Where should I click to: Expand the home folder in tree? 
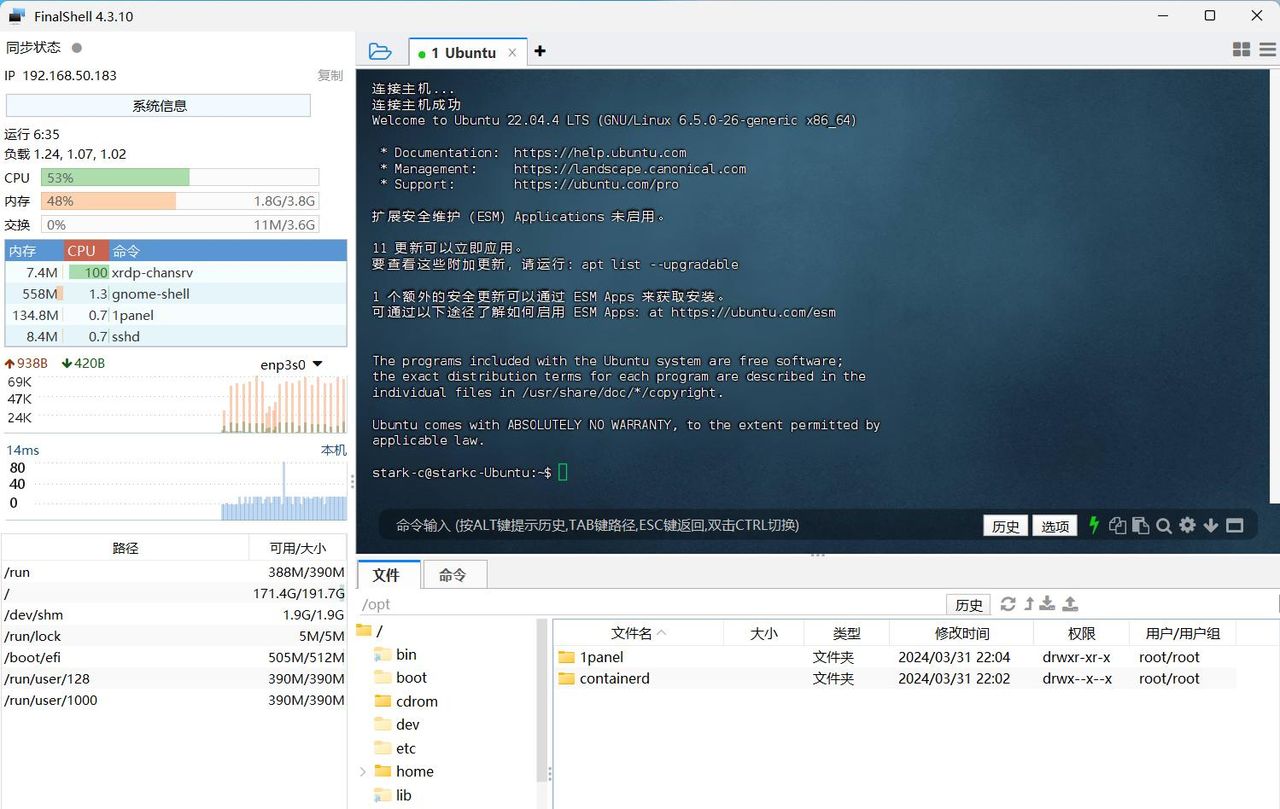click(363, 771)
